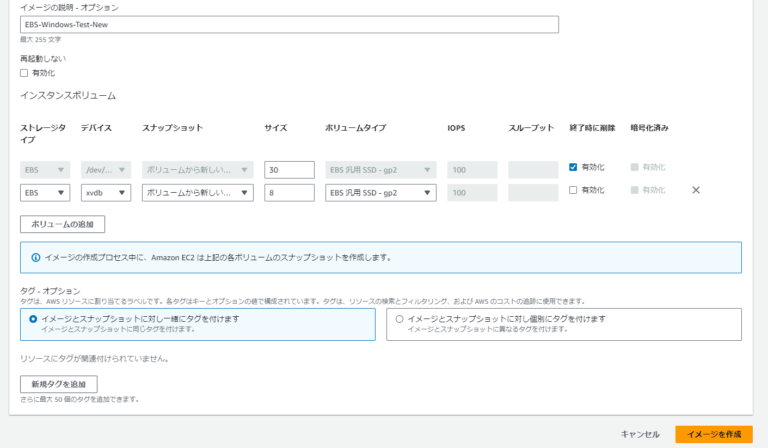
Task: Click the デバイス column header
Action: tap(96, 128)
